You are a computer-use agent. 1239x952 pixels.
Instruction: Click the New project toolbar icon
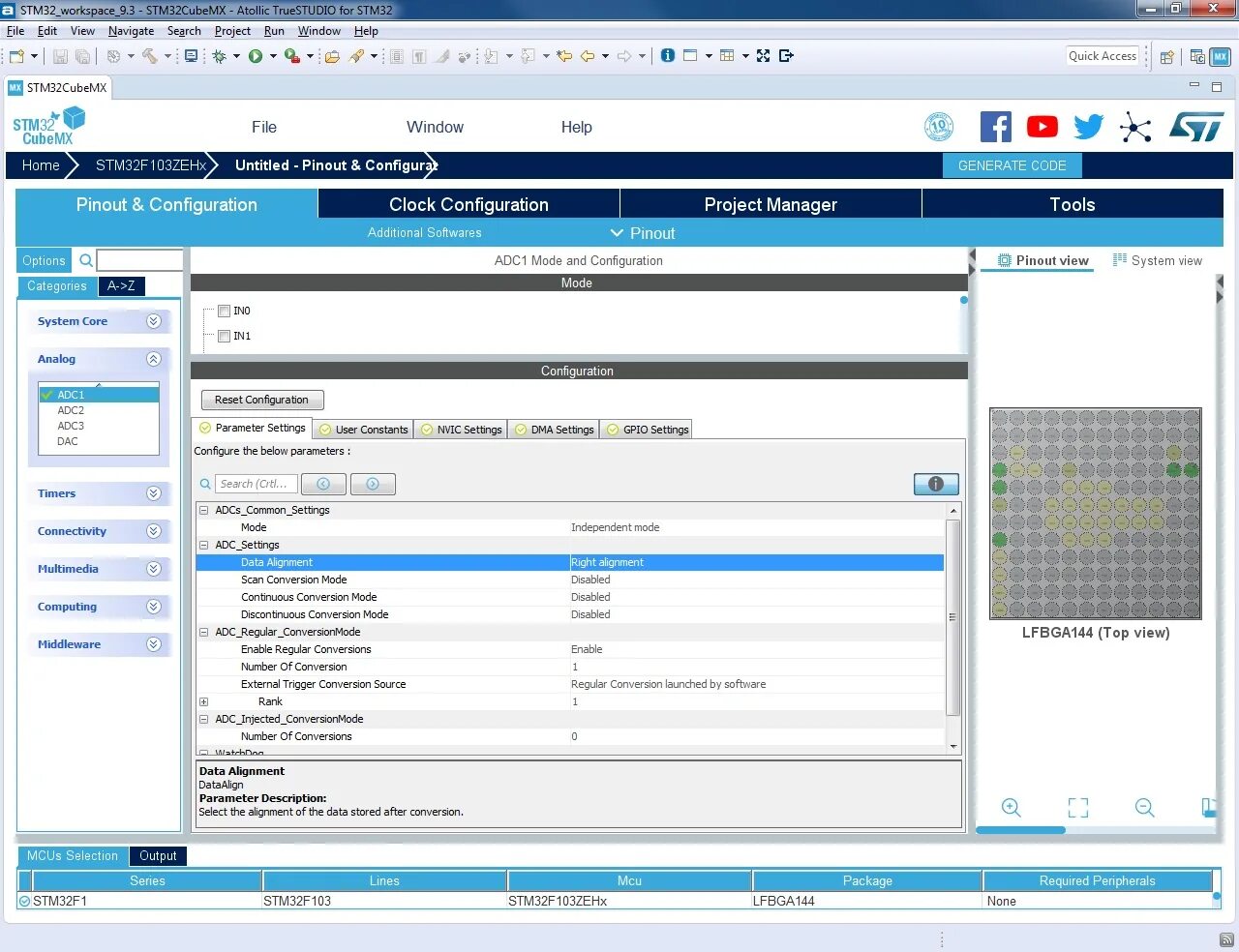tap(16, 56)
